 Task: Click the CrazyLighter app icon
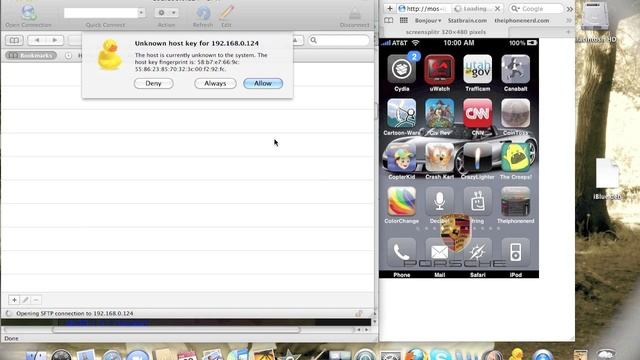(x=478, y=157)
